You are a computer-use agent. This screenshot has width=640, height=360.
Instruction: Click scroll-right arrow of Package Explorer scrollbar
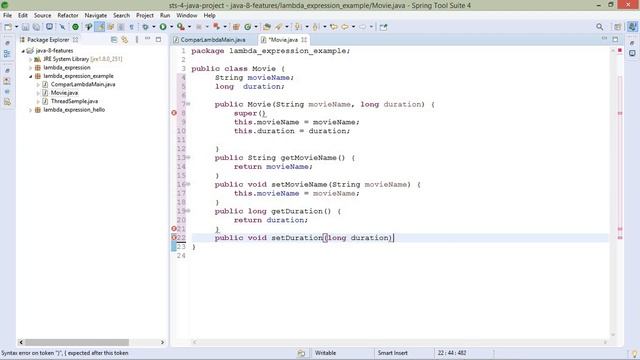point(162,342)
